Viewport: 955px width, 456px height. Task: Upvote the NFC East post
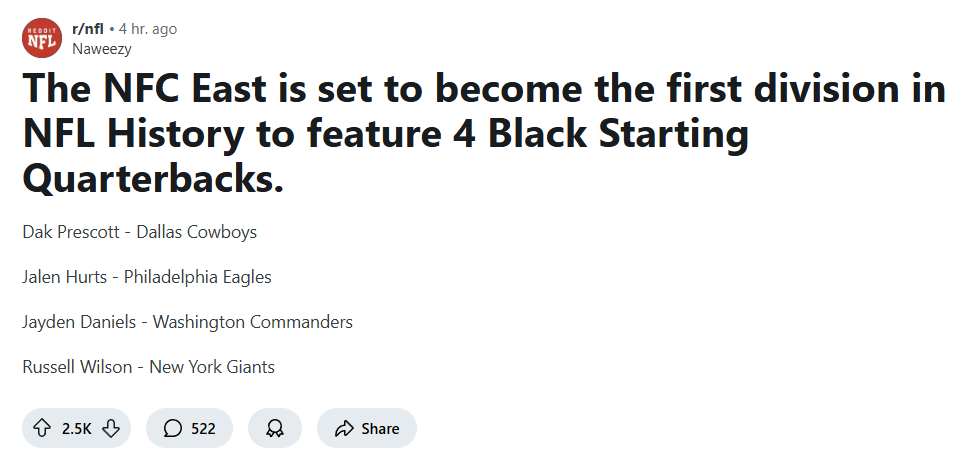[41, 429]
